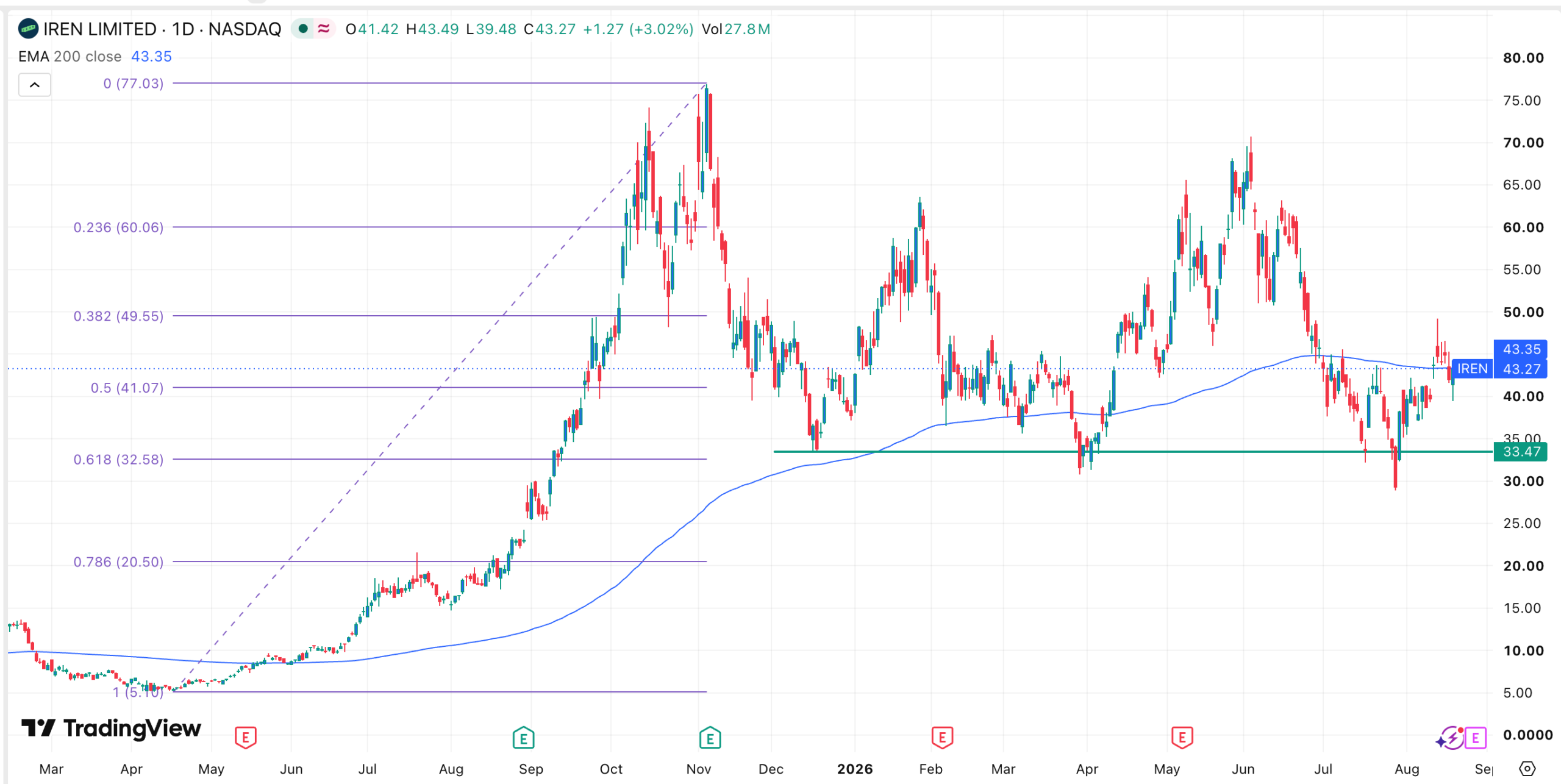Click the high value 43.49

(x=438, y=29)
